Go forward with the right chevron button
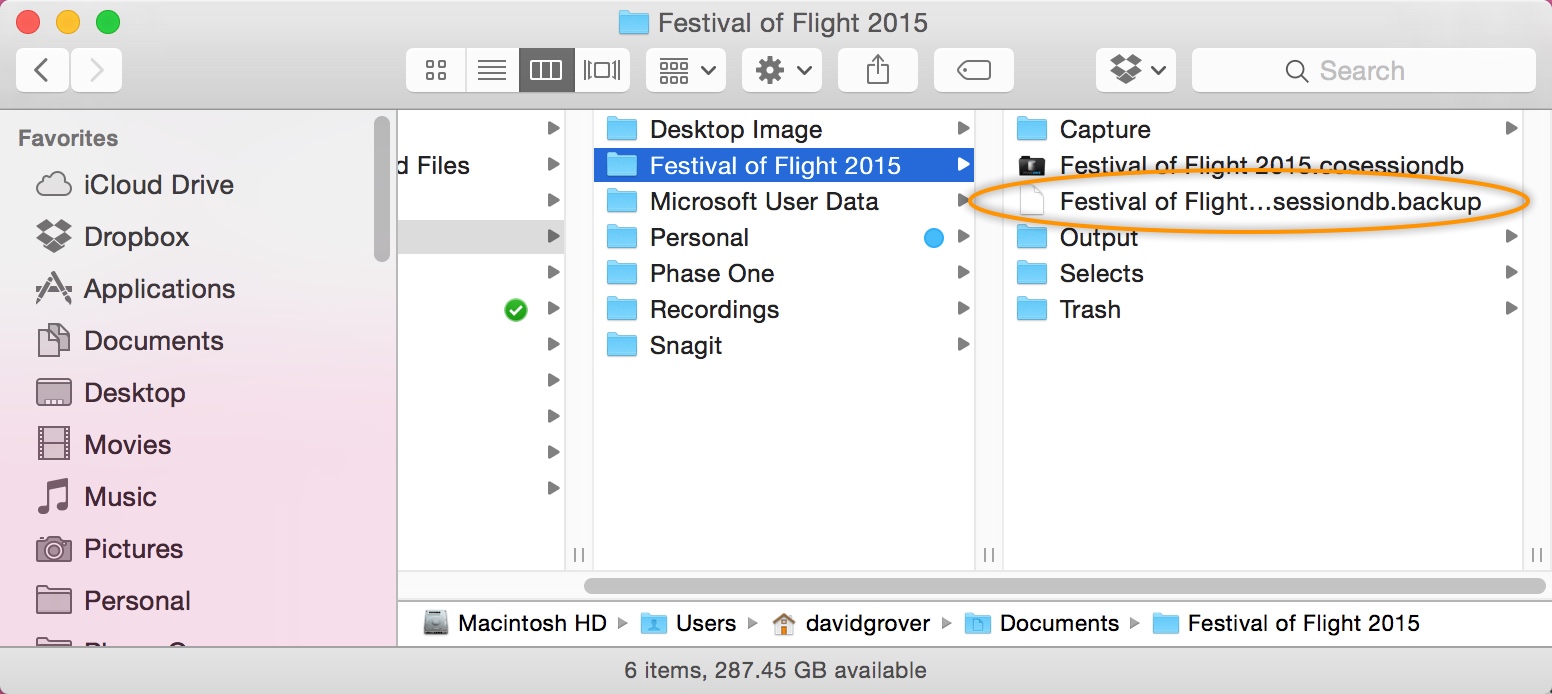This screenshot has height=694, width=1552. point(96,70)
